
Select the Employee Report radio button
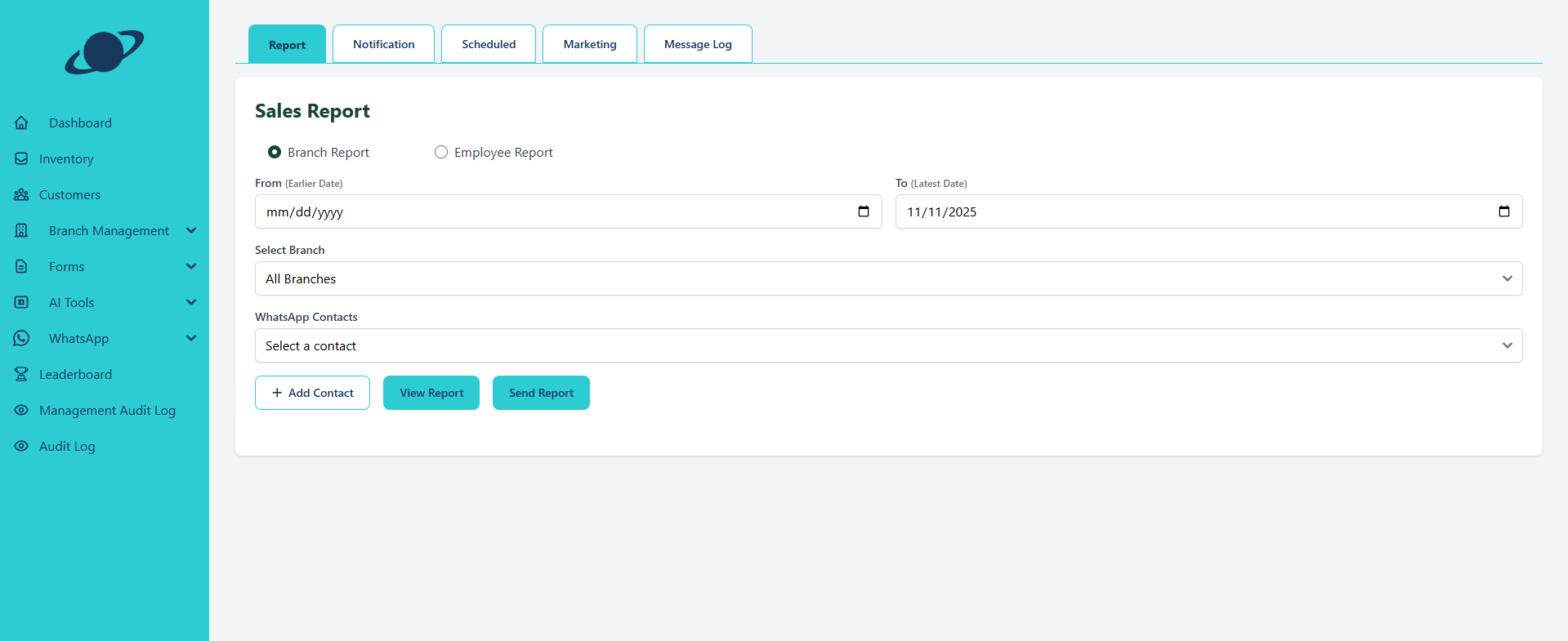click(x=441, y=152)
